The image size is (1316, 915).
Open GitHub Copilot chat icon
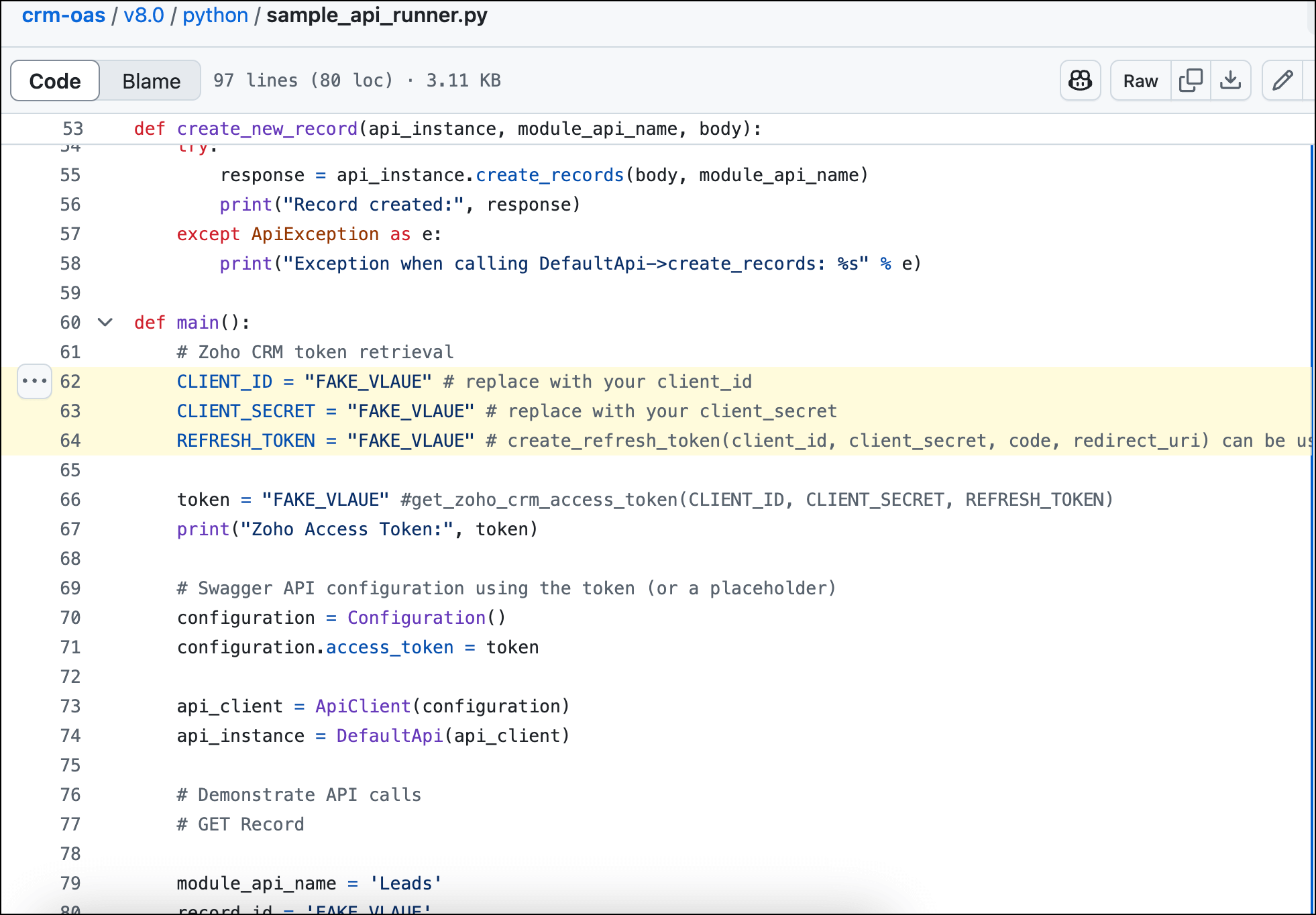click(x=1080, y=80)
